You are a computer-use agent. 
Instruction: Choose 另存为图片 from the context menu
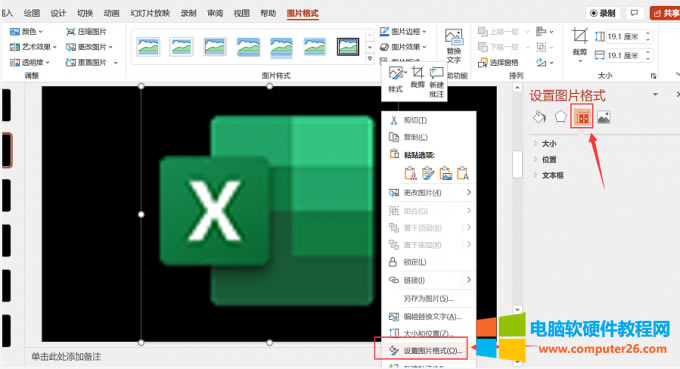click(428, 298)
